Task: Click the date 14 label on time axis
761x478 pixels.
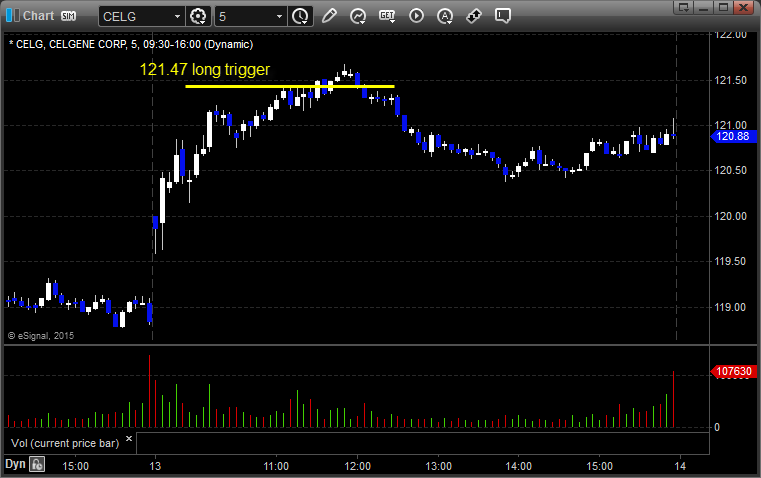Action: [x=680, y=466]
